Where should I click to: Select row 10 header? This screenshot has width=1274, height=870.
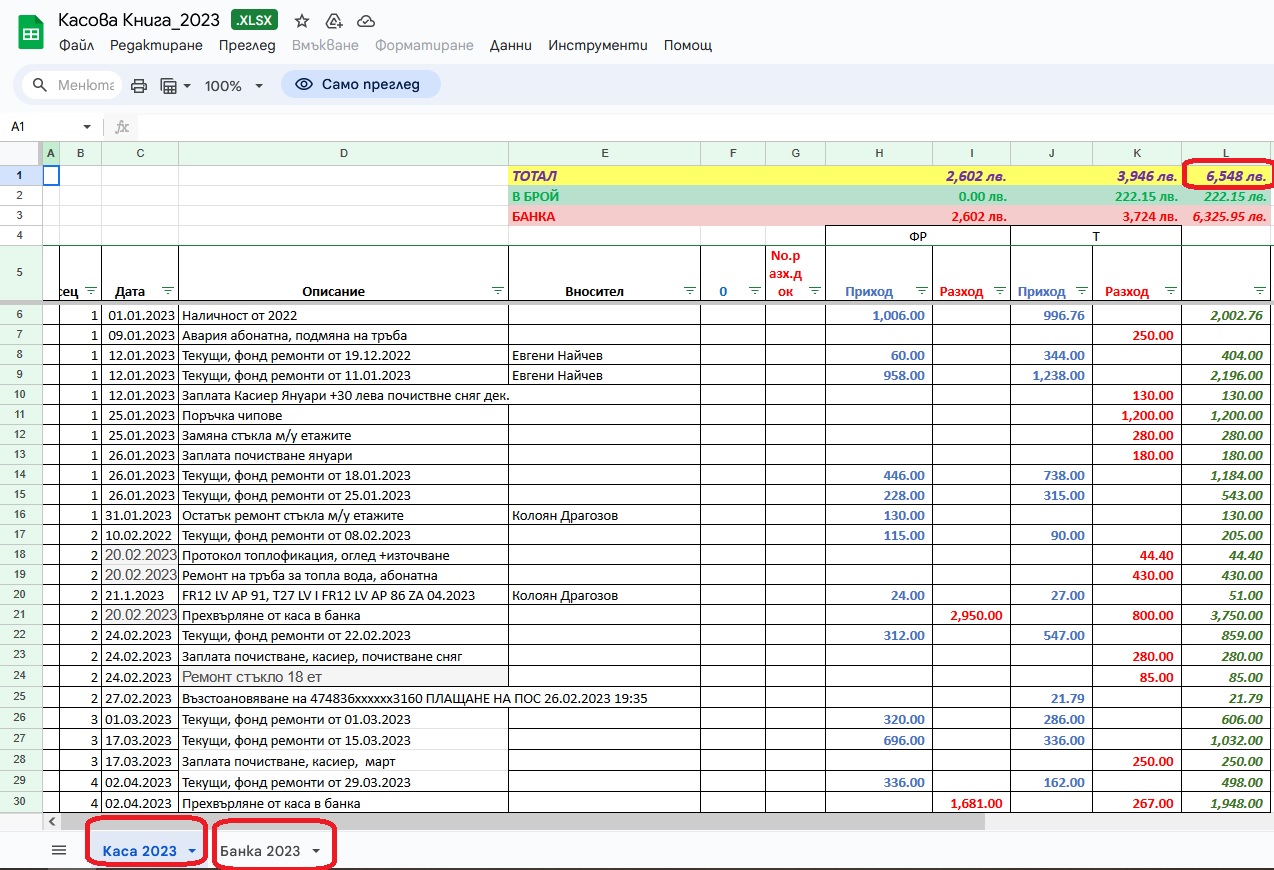coord(21,395)
